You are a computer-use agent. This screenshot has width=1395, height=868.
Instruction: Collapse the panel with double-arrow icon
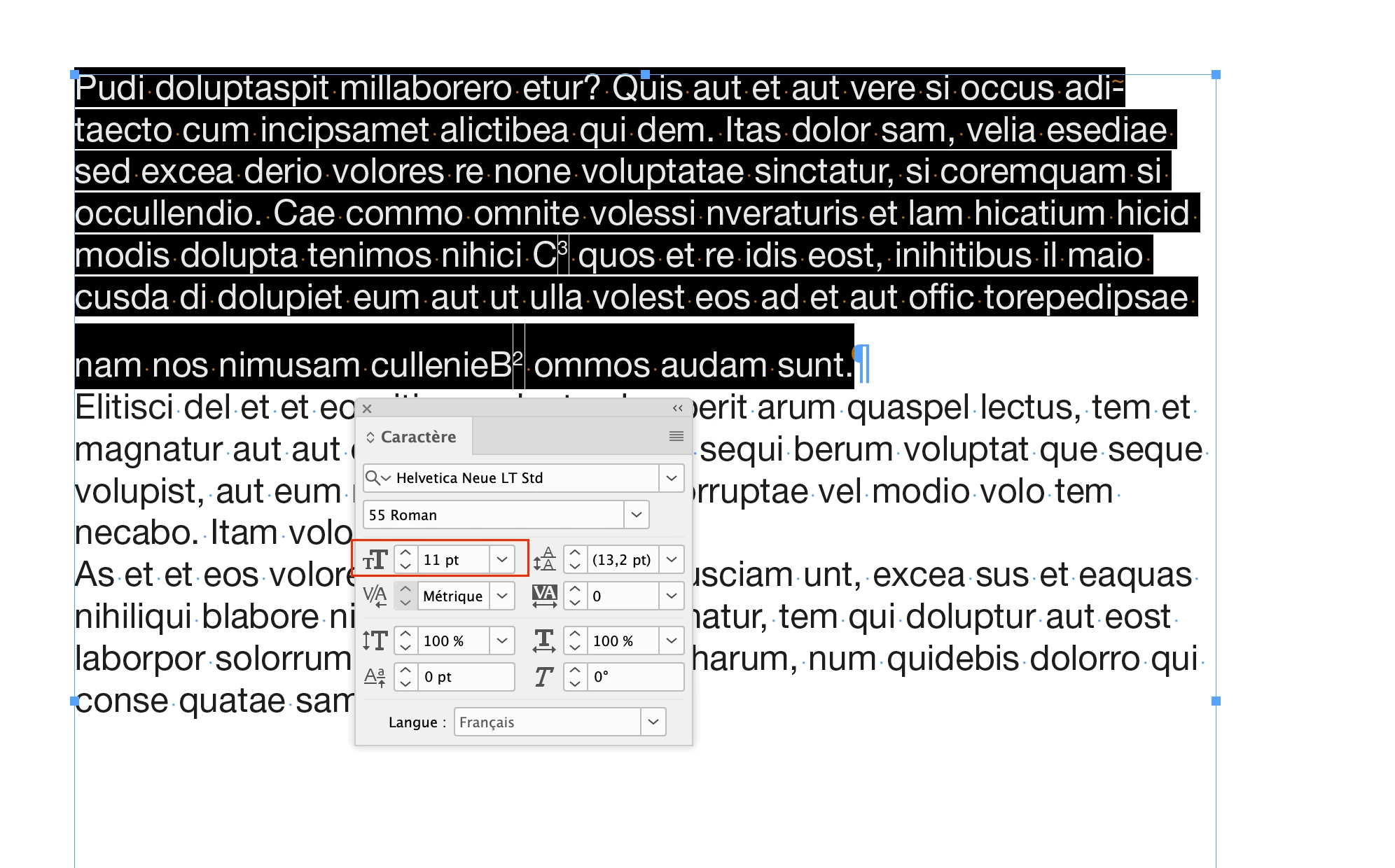pos(677,408)
